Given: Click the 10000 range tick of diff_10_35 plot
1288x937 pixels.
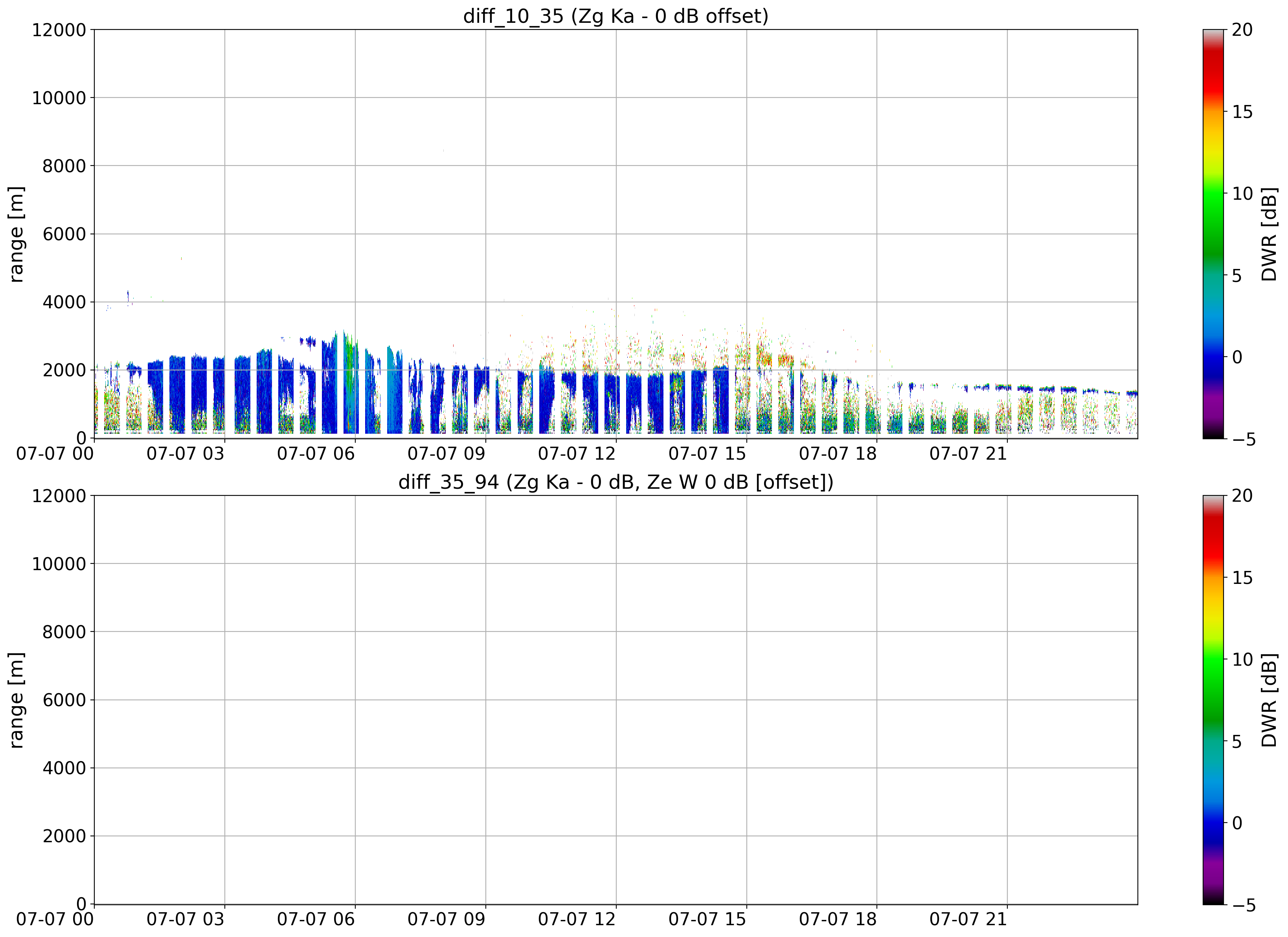Looking at the screenshot, I should click(59, 98).
